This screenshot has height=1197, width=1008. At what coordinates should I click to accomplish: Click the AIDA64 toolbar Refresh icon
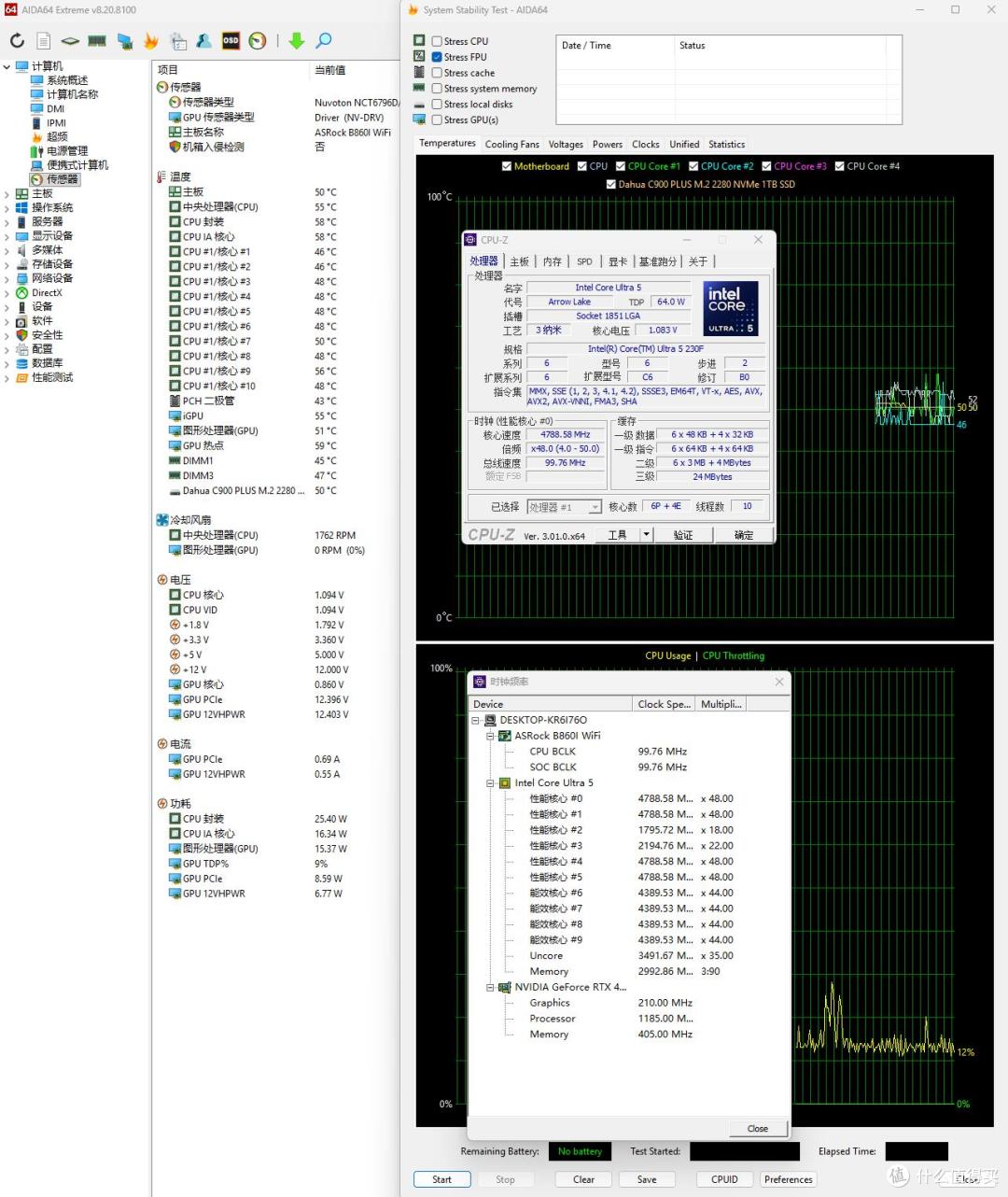pos(17,41)
